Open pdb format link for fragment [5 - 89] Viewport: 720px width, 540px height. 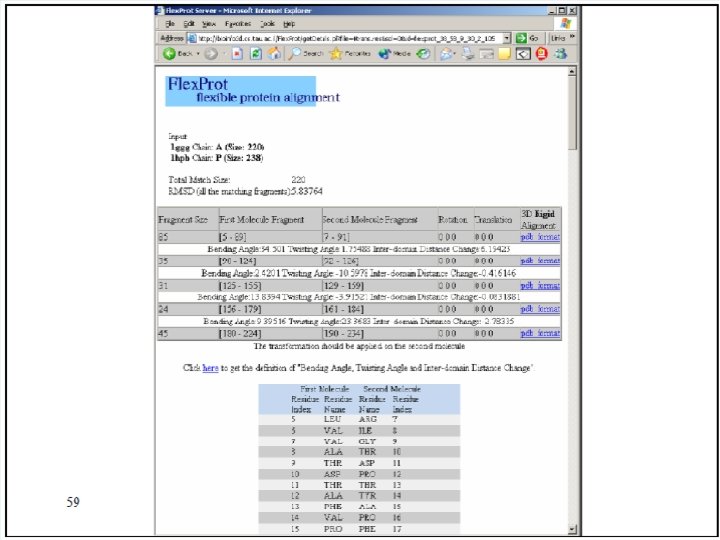point(540,237)
